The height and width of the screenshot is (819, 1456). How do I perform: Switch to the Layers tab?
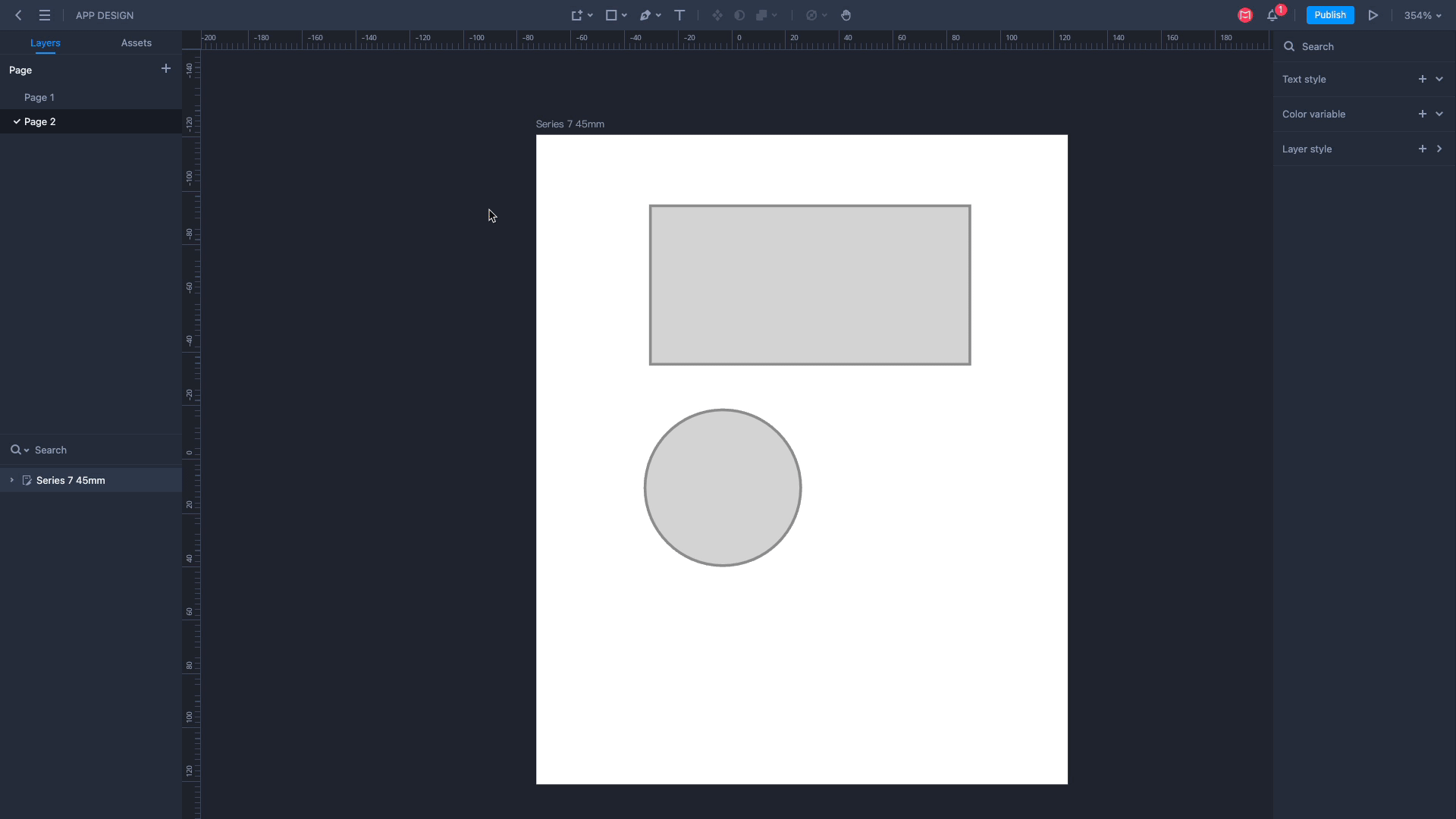point(45,43)
